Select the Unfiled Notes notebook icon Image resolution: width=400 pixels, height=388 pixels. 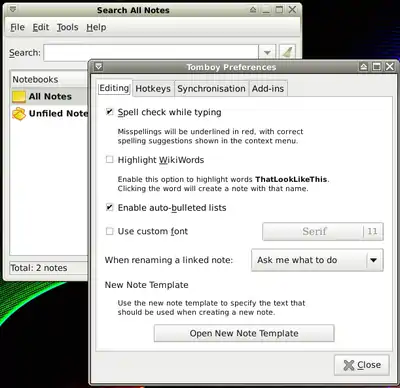(19, 114)
